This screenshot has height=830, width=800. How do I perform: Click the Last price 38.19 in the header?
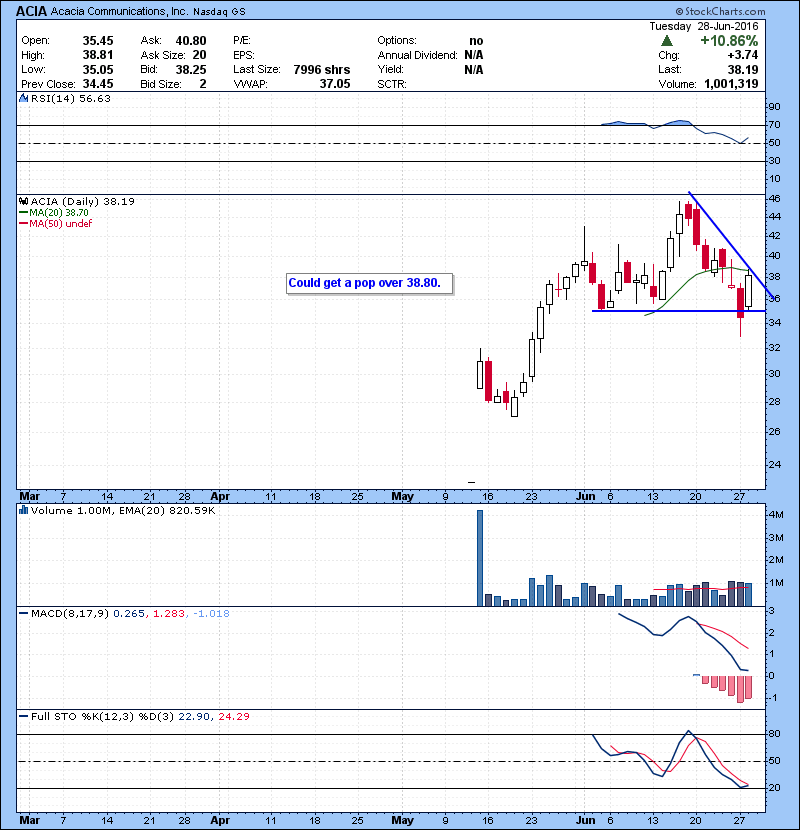coord(742,69)
